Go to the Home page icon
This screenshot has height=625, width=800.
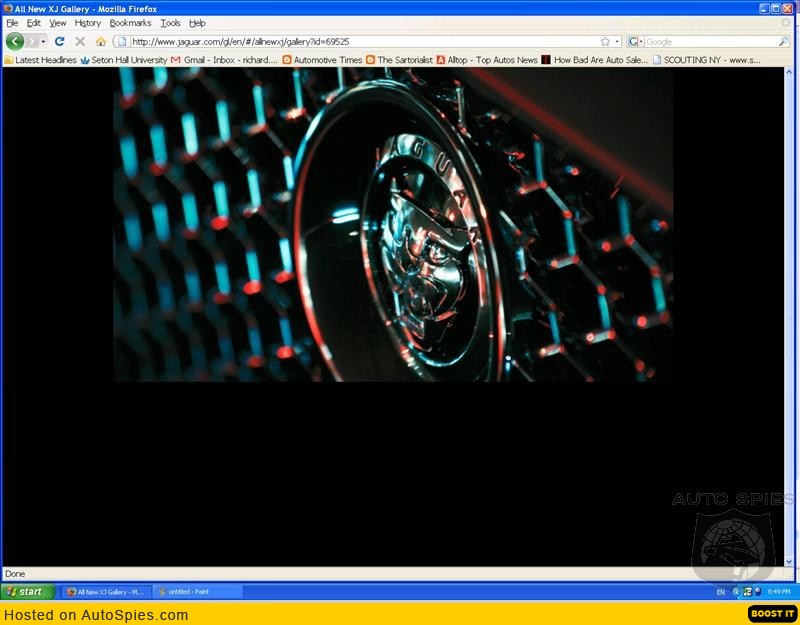[x=101, y=41]
